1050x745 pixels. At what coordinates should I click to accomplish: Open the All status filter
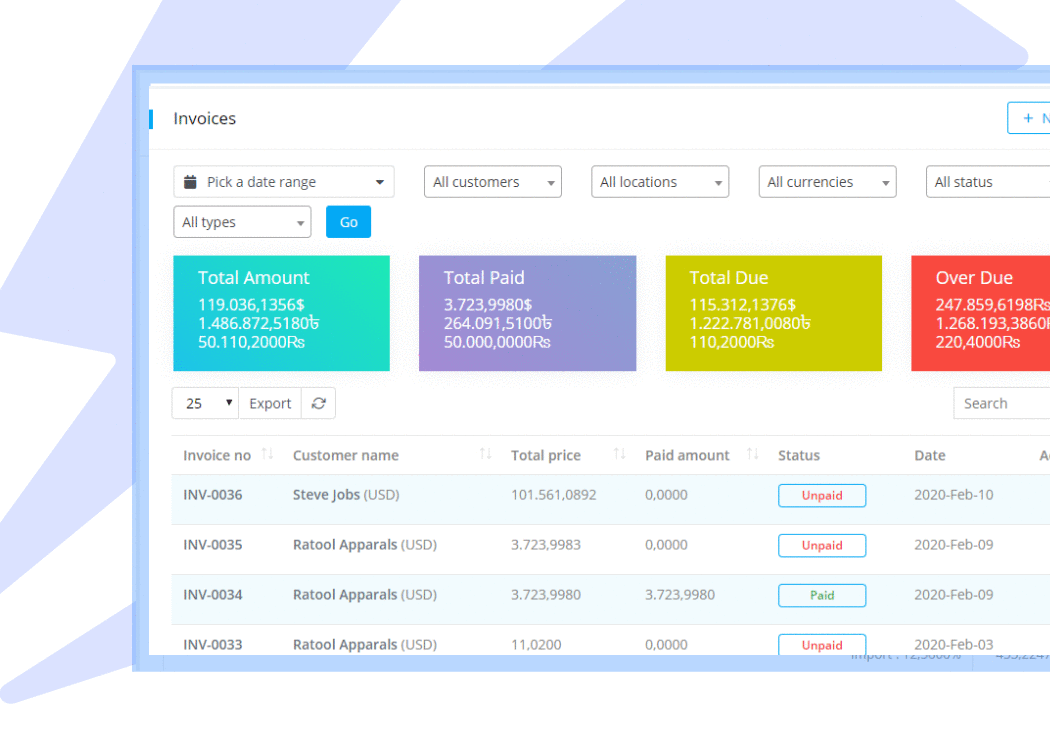[985, 182]
